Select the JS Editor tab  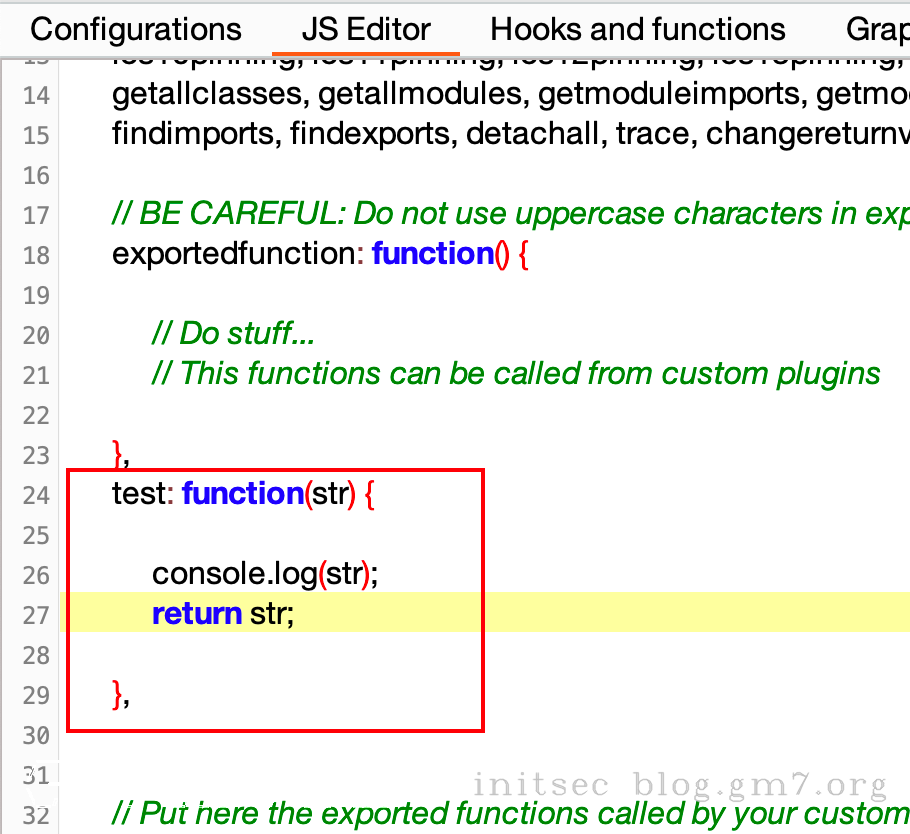pos(366,29)
